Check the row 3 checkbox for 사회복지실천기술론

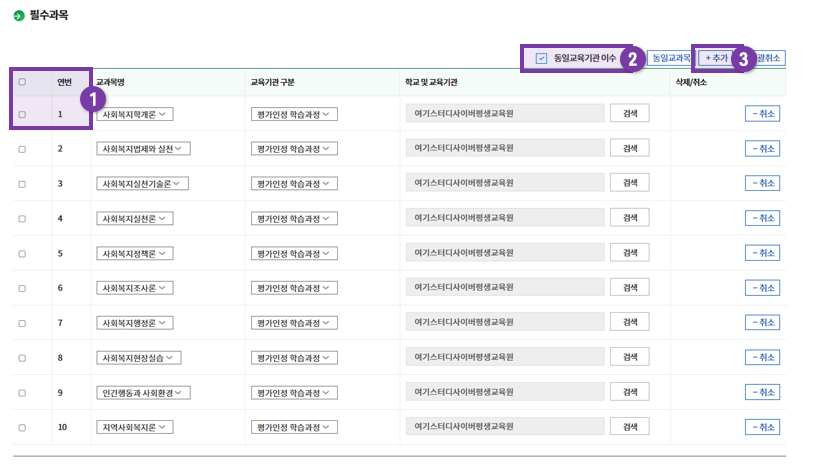pos(22,184)
